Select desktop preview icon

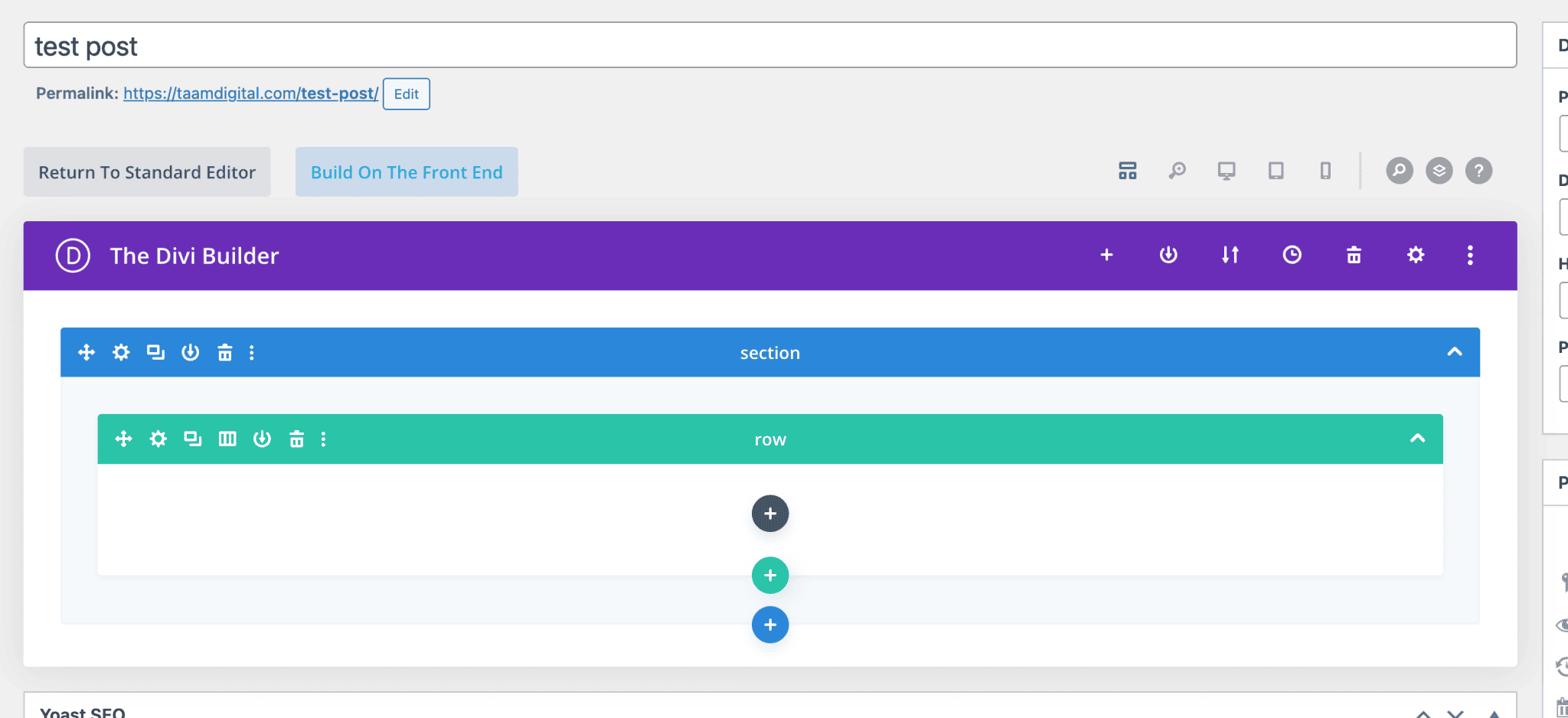[1227, 171]
